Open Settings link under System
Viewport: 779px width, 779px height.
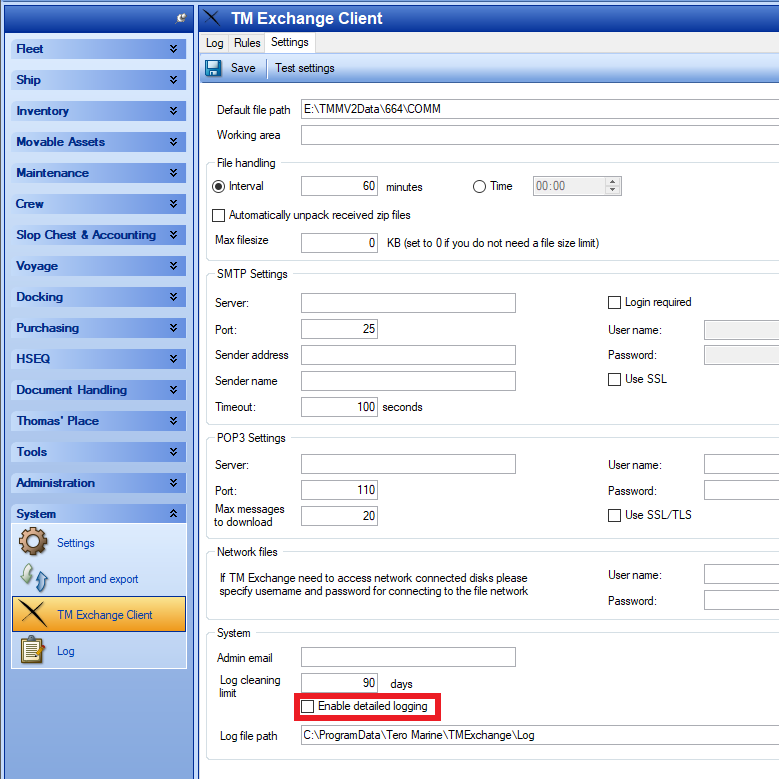[76, 543]
